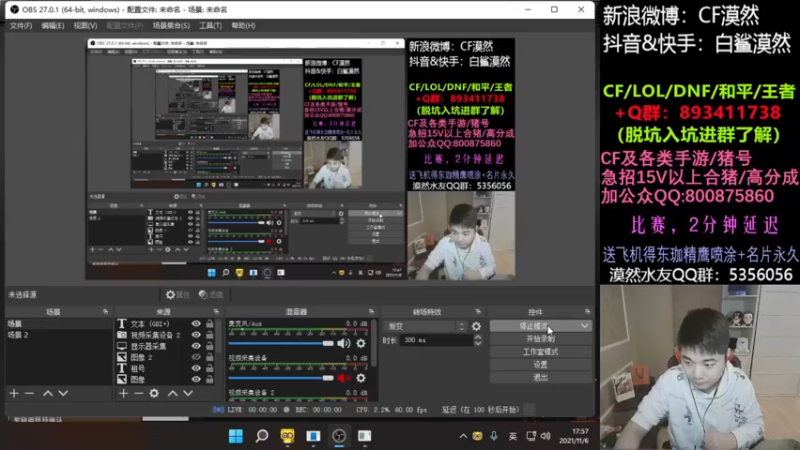Click the 退出 exit button in 控件
Image resolution: width=800 pixels, height=450 pixels.
[x=540, y=378]
